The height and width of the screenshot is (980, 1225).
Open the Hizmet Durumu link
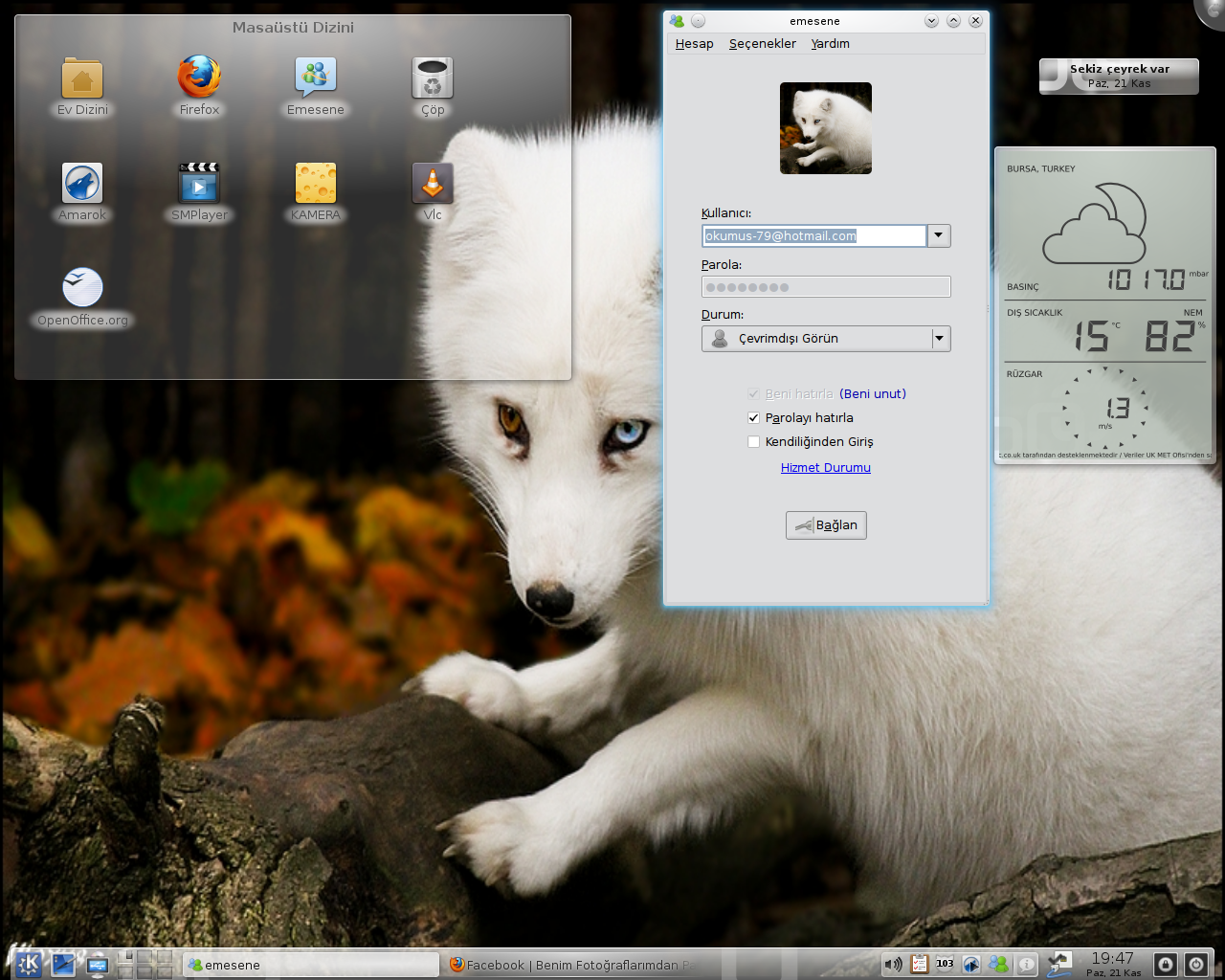tap(825, 468)
